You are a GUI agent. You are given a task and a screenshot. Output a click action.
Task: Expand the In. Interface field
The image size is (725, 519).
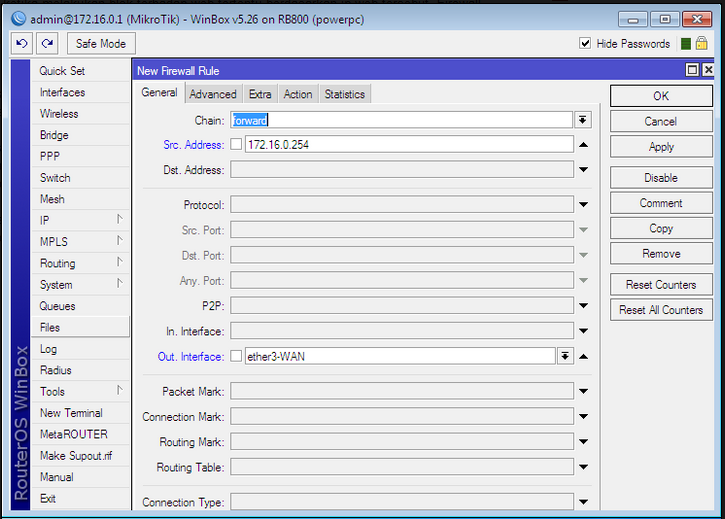click(584, 331)
